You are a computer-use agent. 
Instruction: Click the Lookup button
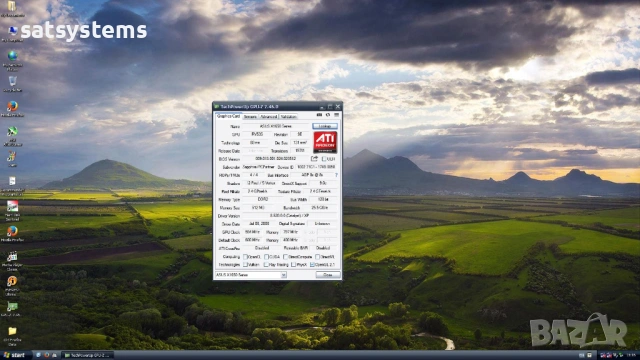pyautogui.click(x=325, y=126)
